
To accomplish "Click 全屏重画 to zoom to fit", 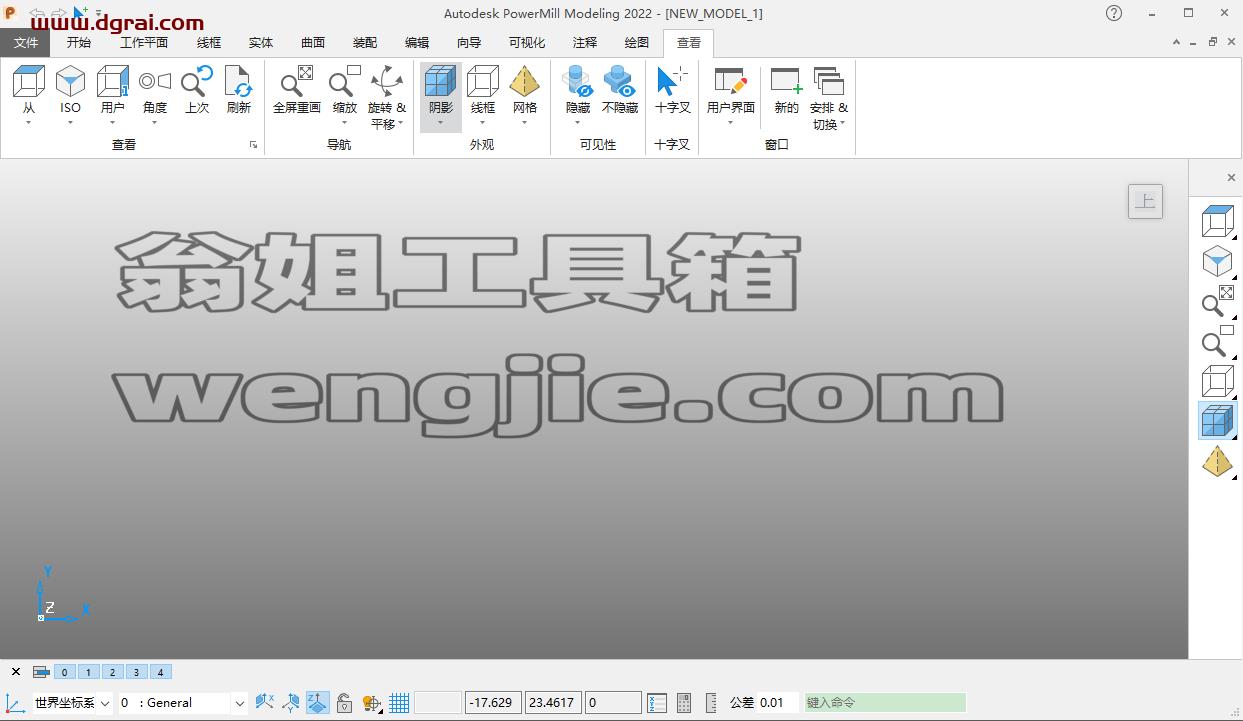I will [x=297, y=90].
